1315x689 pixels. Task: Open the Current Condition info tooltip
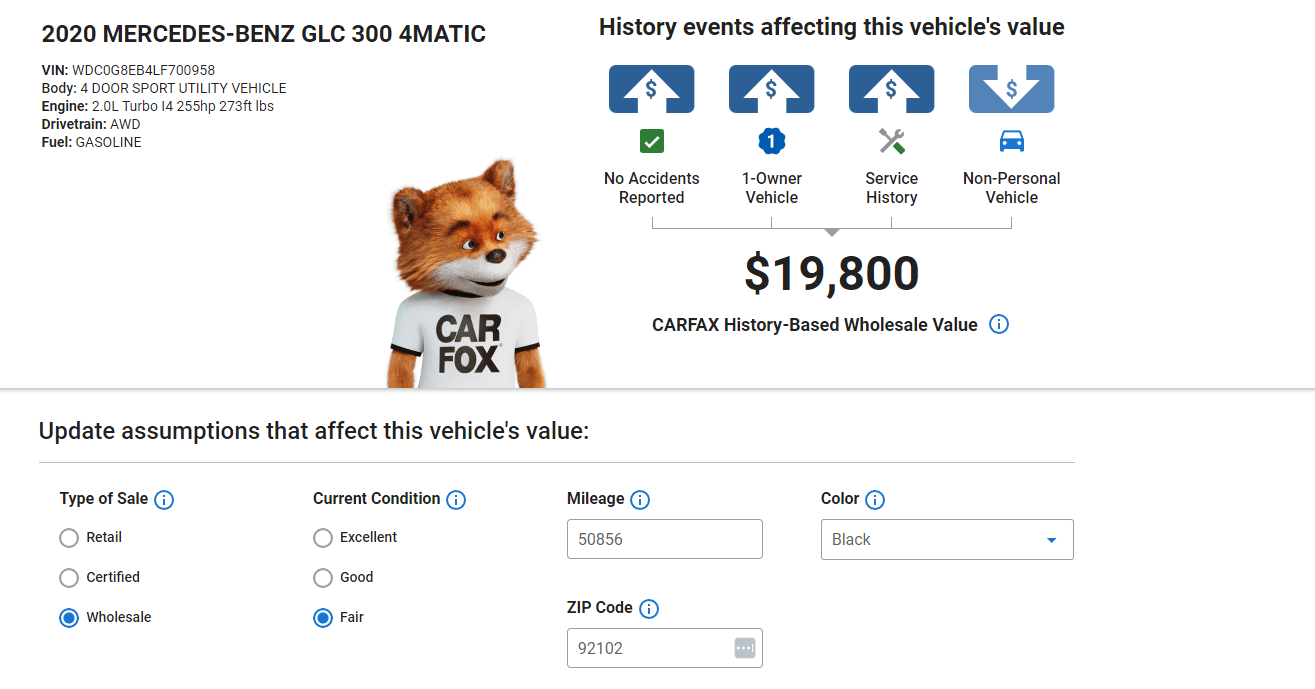coord(457,499)
